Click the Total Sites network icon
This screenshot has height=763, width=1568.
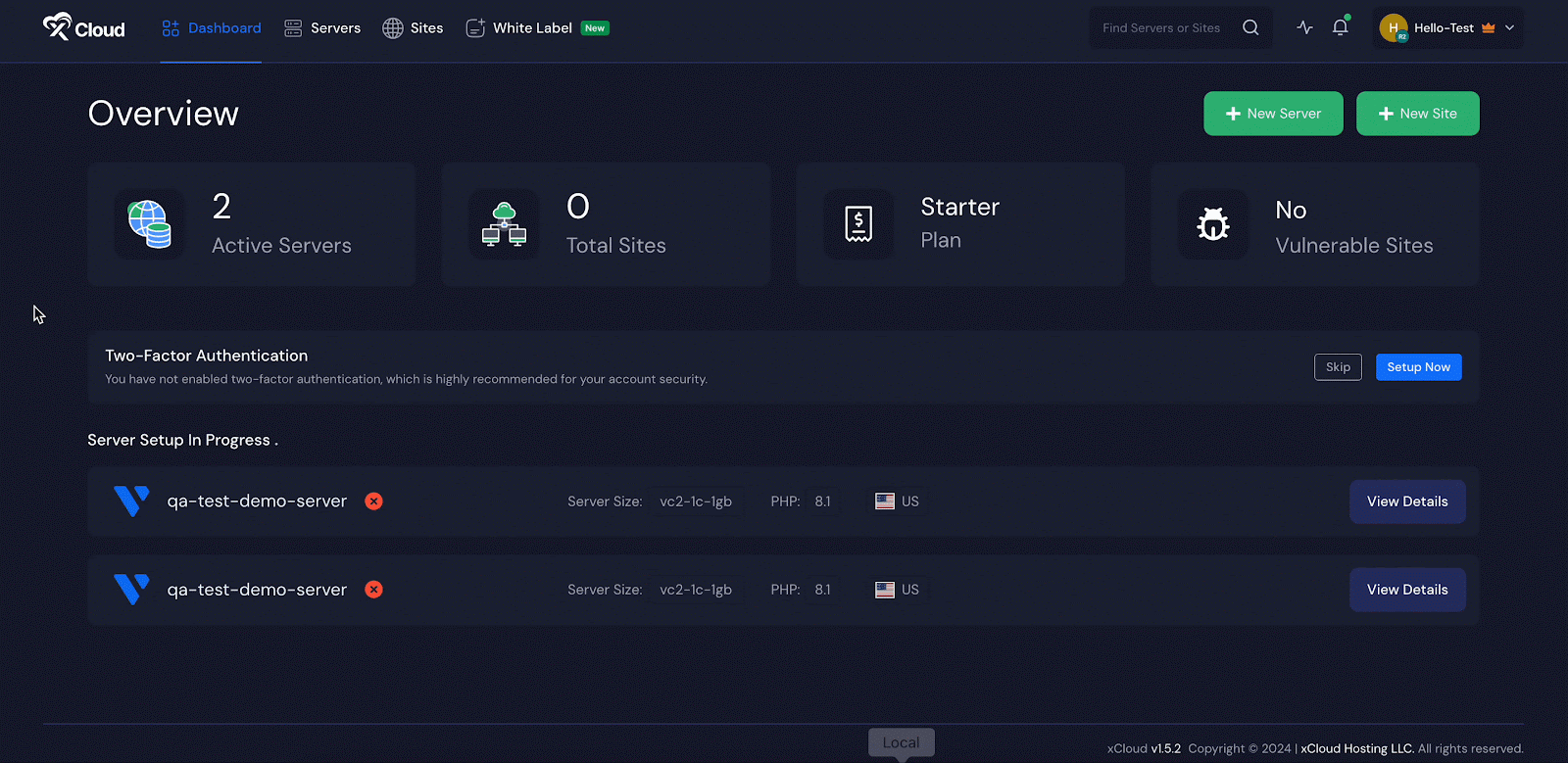[x=504, y=224]
